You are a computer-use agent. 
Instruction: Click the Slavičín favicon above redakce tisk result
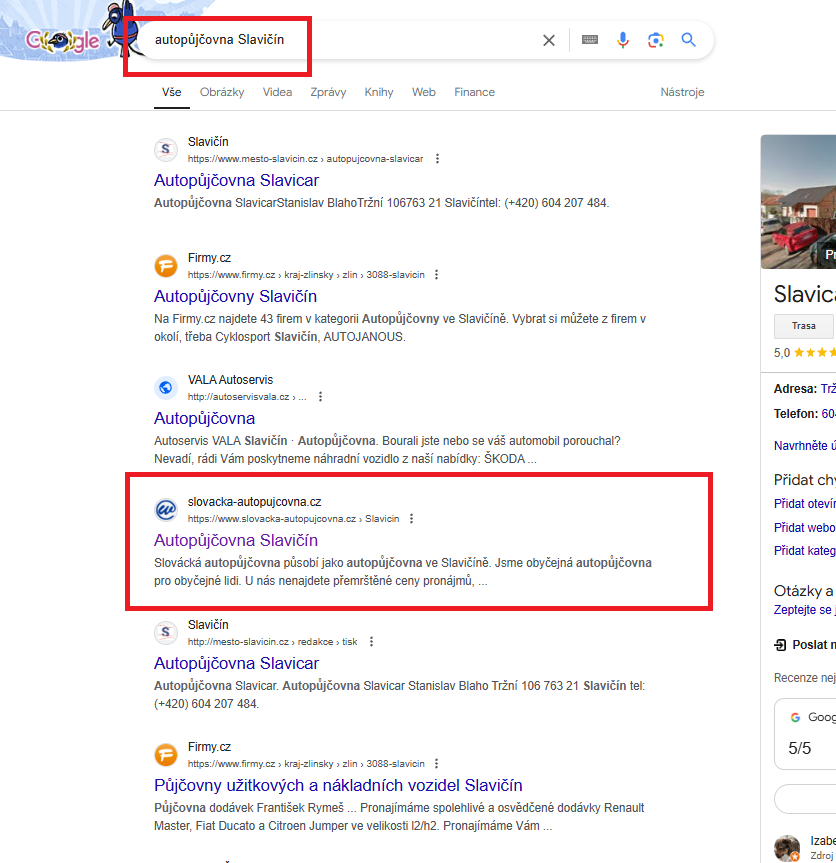click(x=166, y=633)
